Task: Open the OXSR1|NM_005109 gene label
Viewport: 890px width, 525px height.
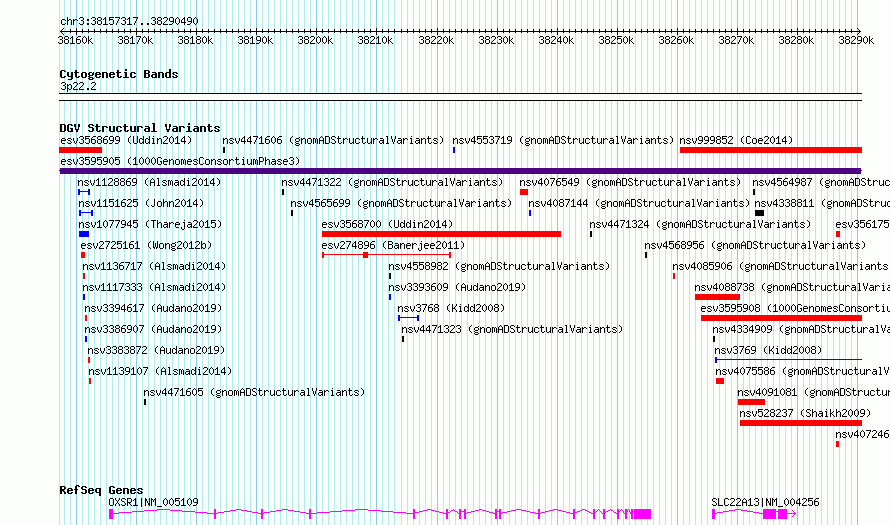Action: pos(153,502)
